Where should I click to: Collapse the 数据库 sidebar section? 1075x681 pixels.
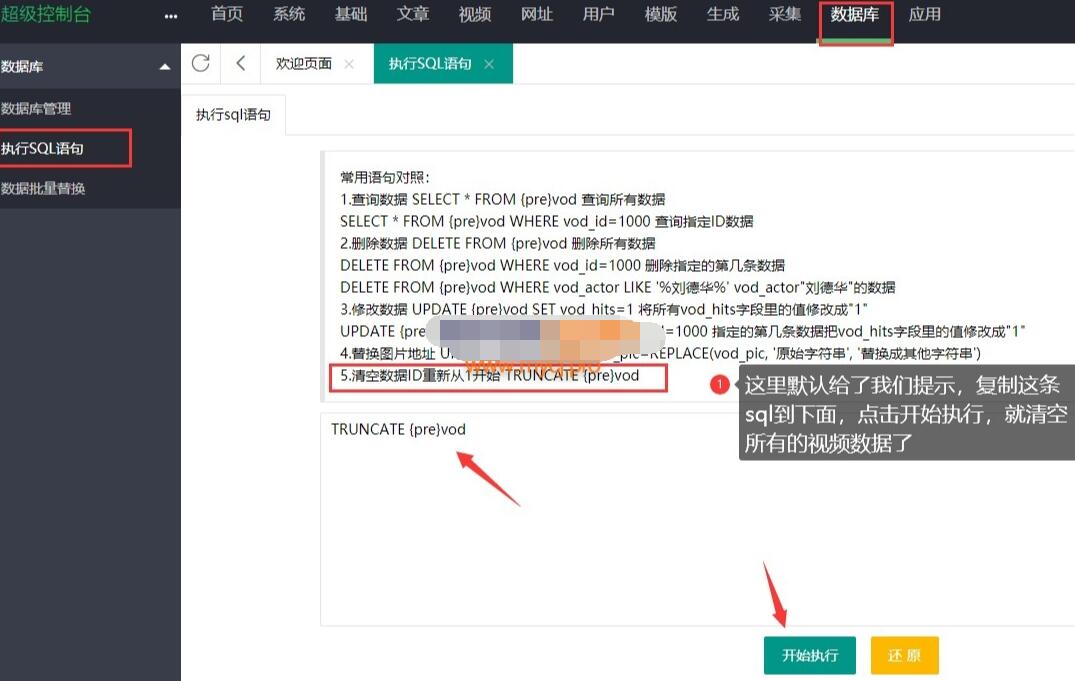[166, 66]
